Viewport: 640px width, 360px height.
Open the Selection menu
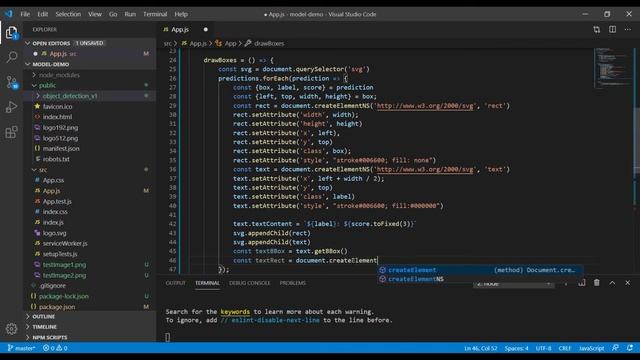[68, 14]
